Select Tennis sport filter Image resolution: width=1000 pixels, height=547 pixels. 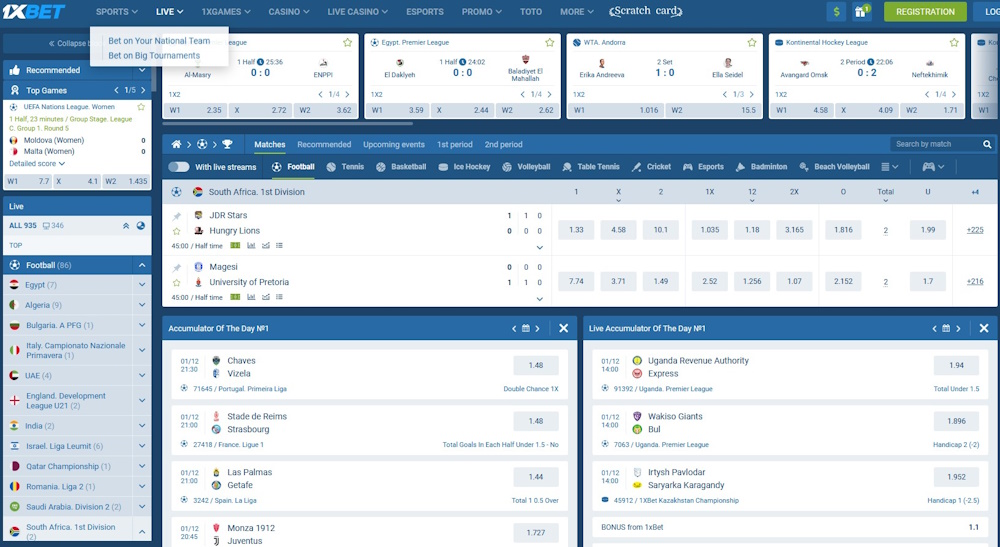pyautogui.click(x=345, y=167)
